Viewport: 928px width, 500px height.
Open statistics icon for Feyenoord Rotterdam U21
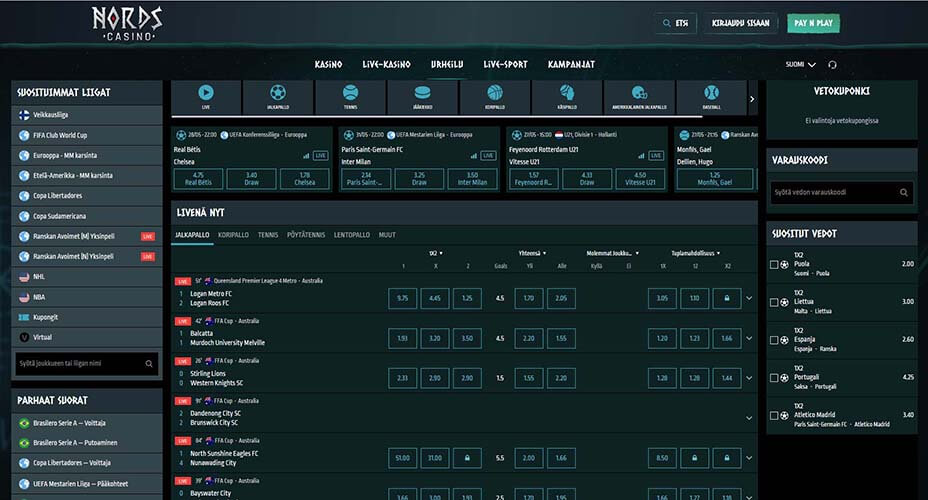click(x=641, y=156)
